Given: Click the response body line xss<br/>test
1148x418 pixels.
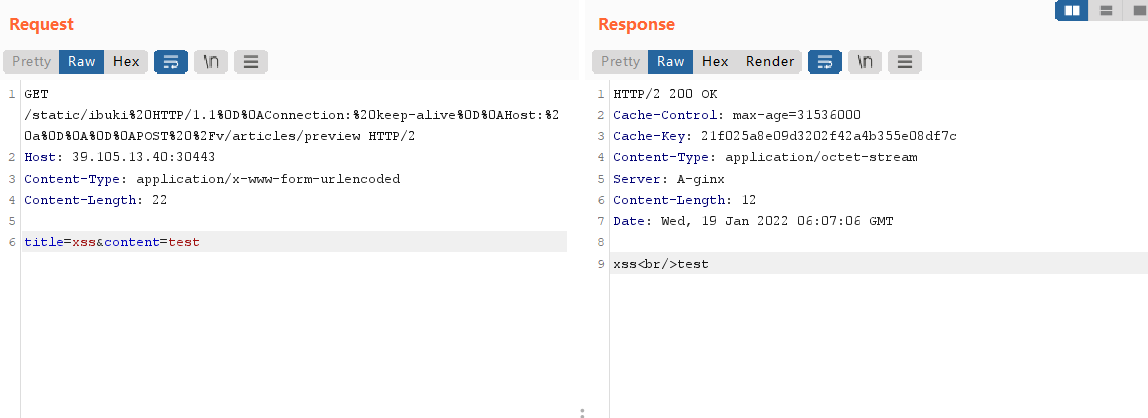Looking at the screenshot, I should (x=661, y=264).
